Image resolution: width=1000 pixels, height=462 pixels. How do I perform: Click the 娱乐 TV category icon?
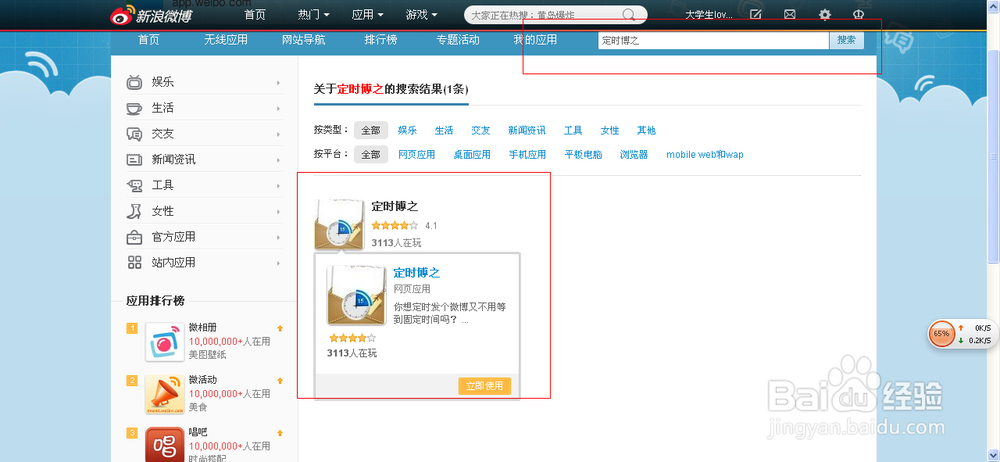pyautogui.click(x=135, y=82)
